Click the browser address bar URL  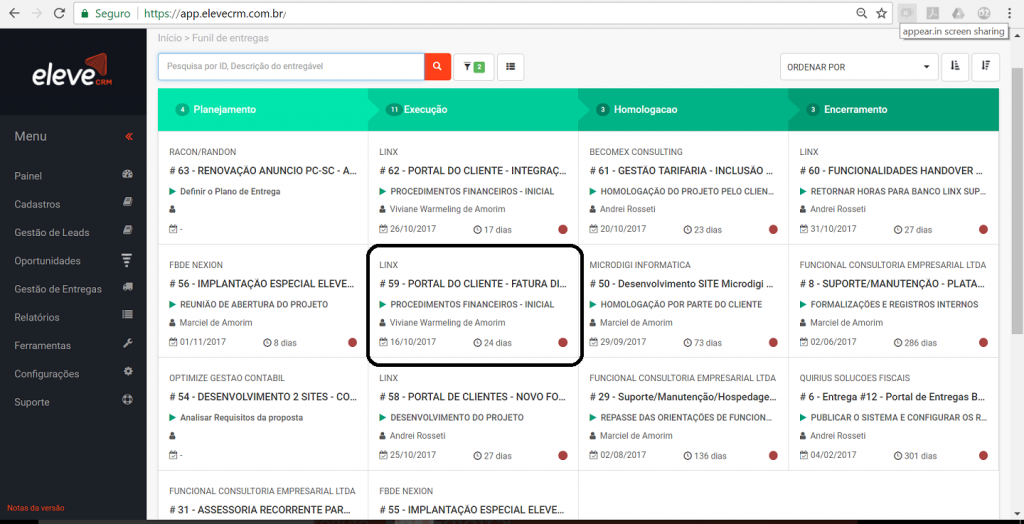(x=214, y=13)
